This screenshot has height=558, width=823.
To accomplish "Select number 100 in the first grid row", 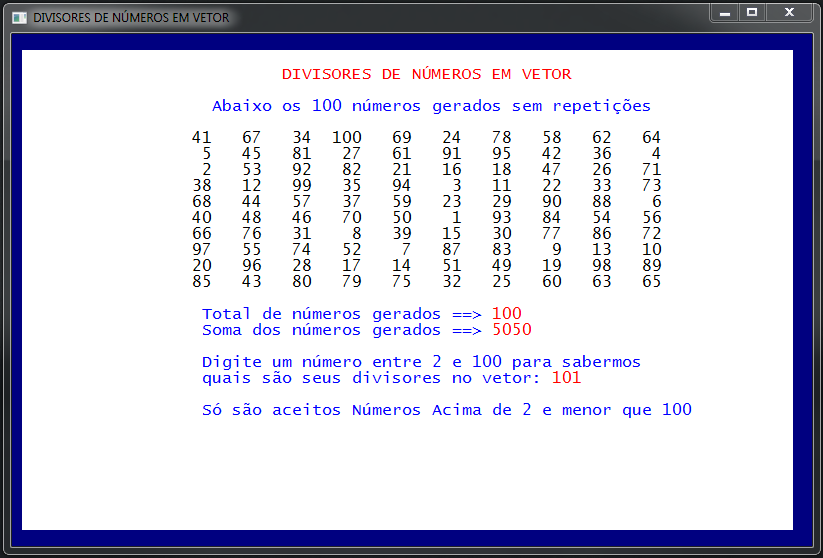I will pyautogui.click(x=347, y=138).
